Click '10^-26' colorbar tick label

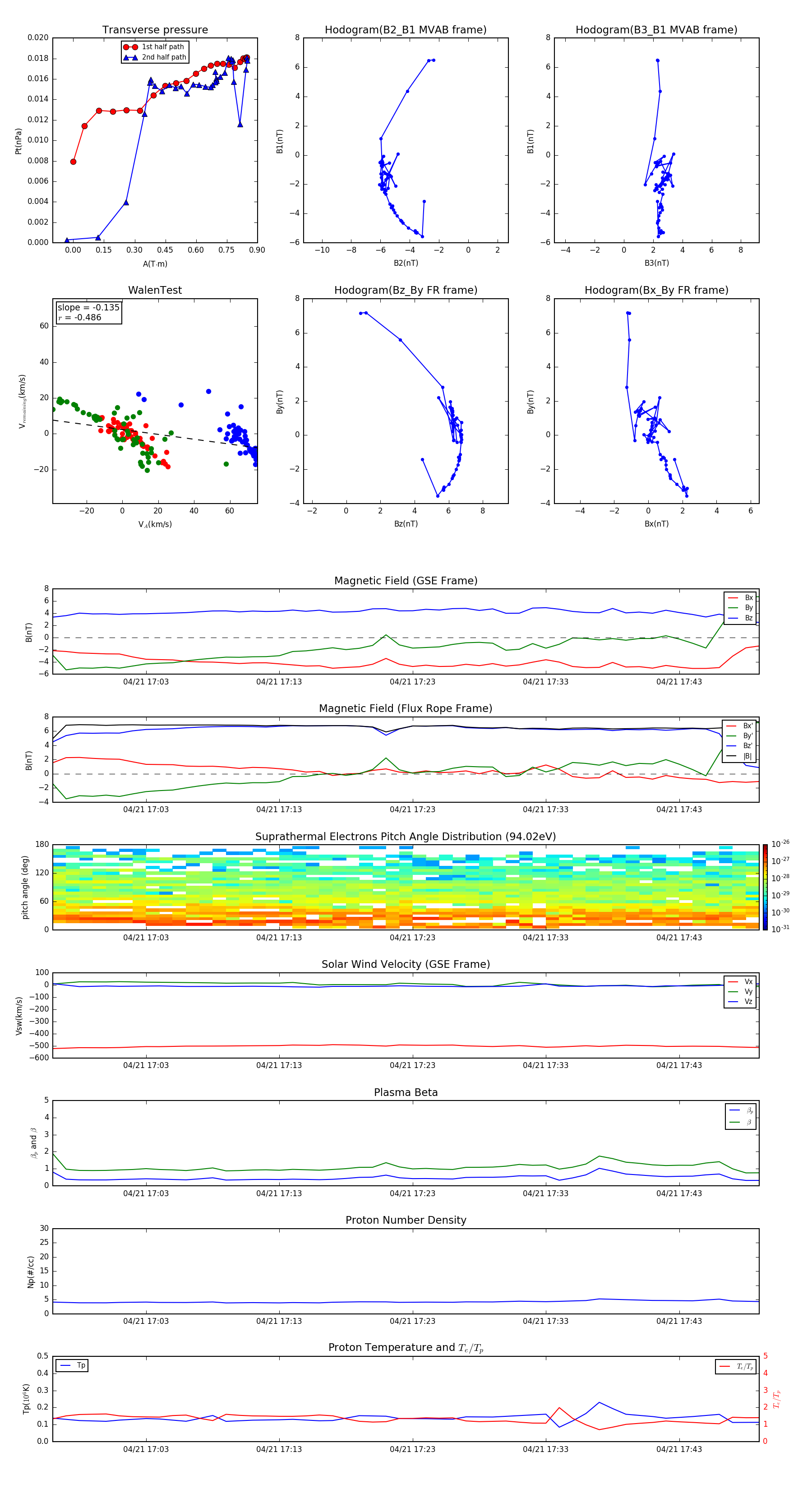tap(780, 844)
